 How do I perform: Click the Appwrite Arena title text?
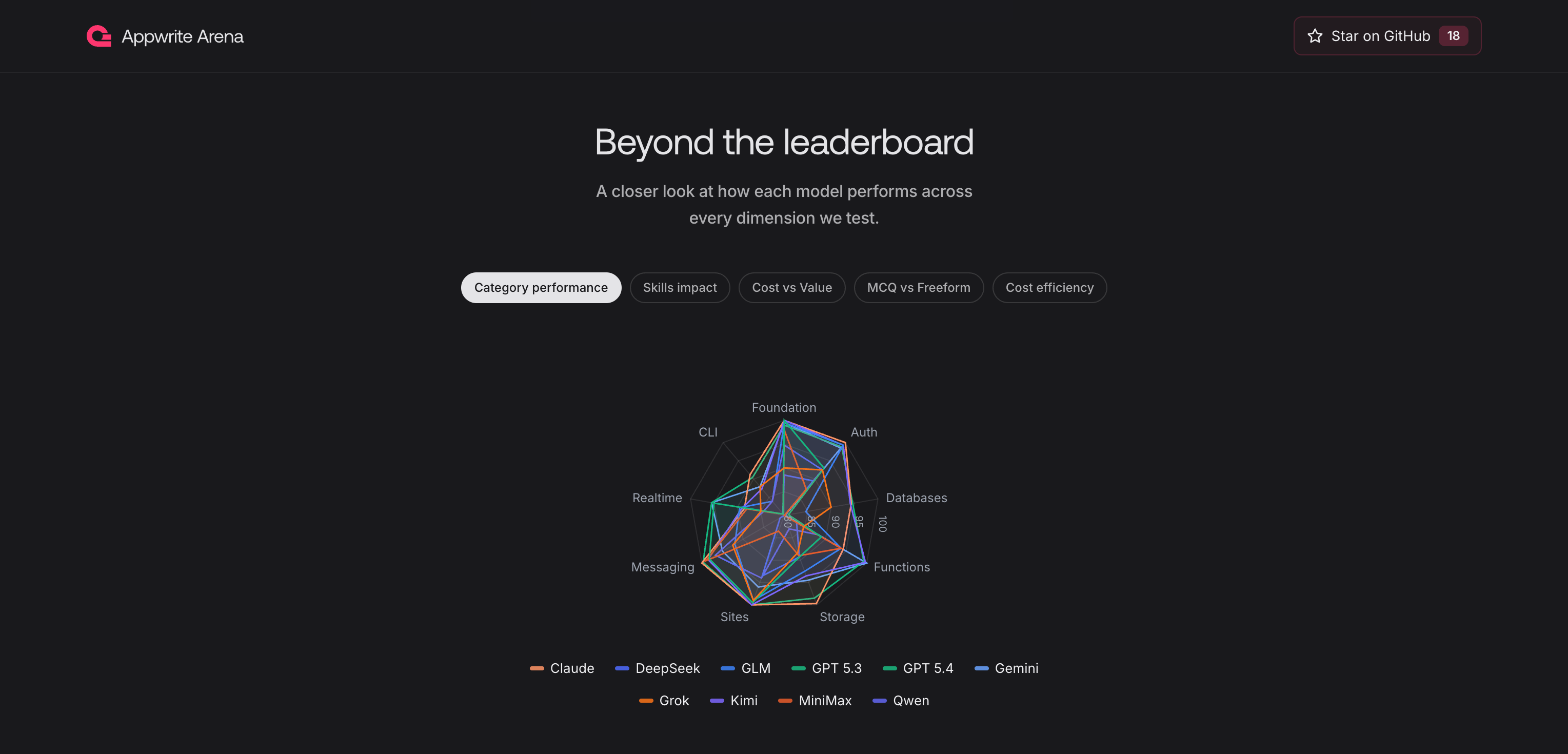click(x=183, y=36)
